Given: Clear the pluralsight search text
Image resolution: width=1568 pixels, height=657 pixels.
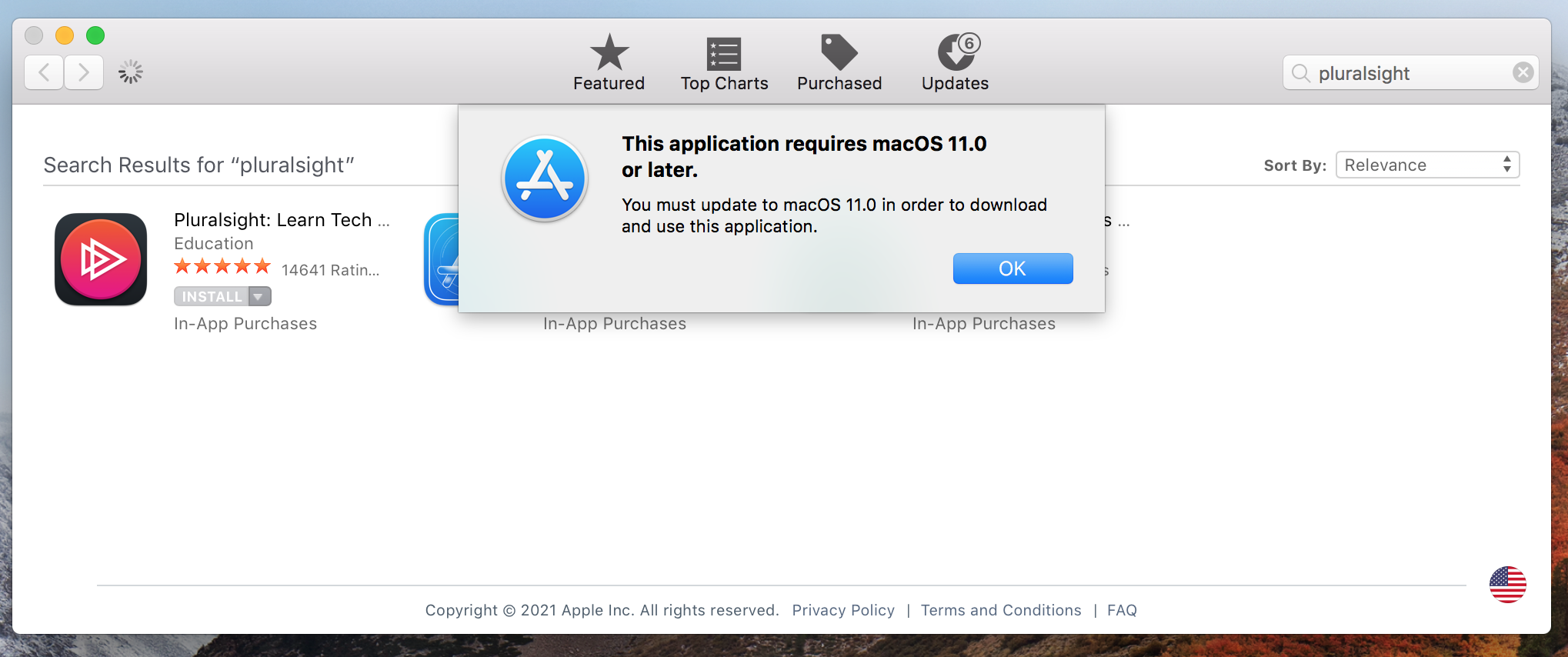Looking at the screenshot, I should (x=1523, y=72).
